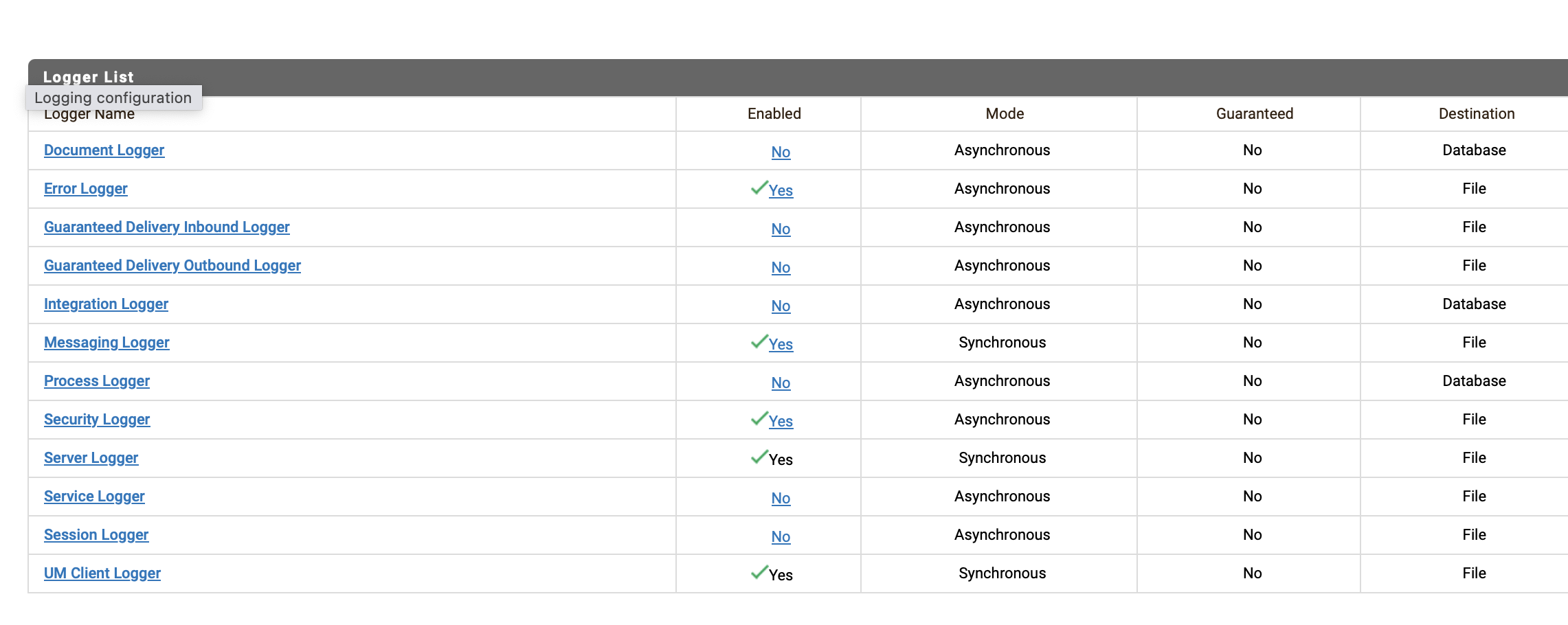Click the Destination column header
Image resolution: width=1568 pixels, height=625 pixels.
pyautogui.click(x=1477, y=113)
